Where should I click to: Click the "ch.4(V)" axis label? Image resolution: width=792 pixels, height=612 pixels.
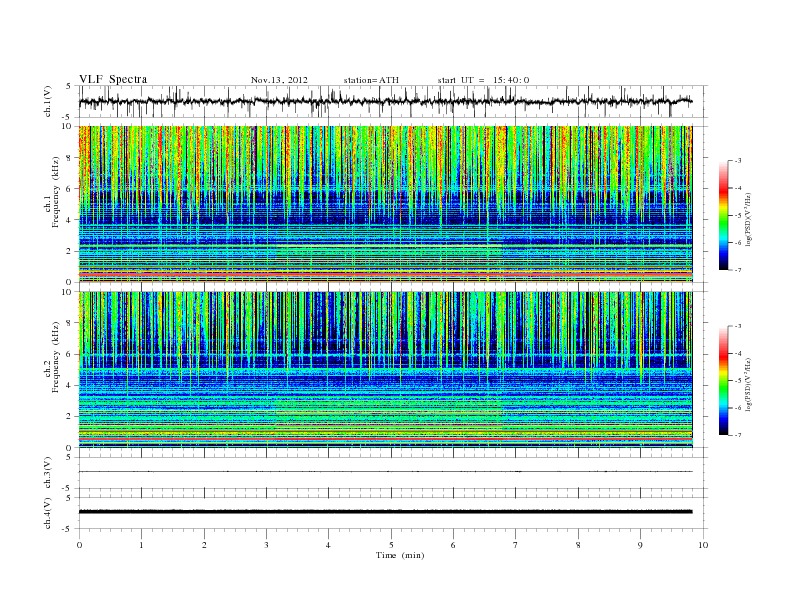[48, 513]
